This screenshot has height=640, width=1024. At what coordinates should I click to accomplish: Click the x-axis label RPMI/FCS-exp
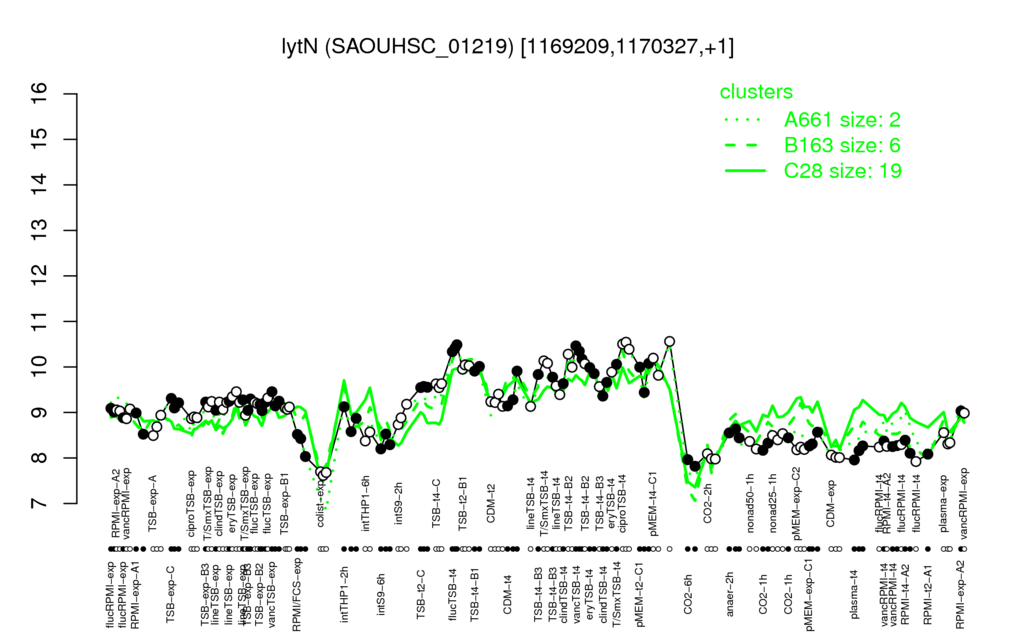pyautogui.click(x=297, y=596)
